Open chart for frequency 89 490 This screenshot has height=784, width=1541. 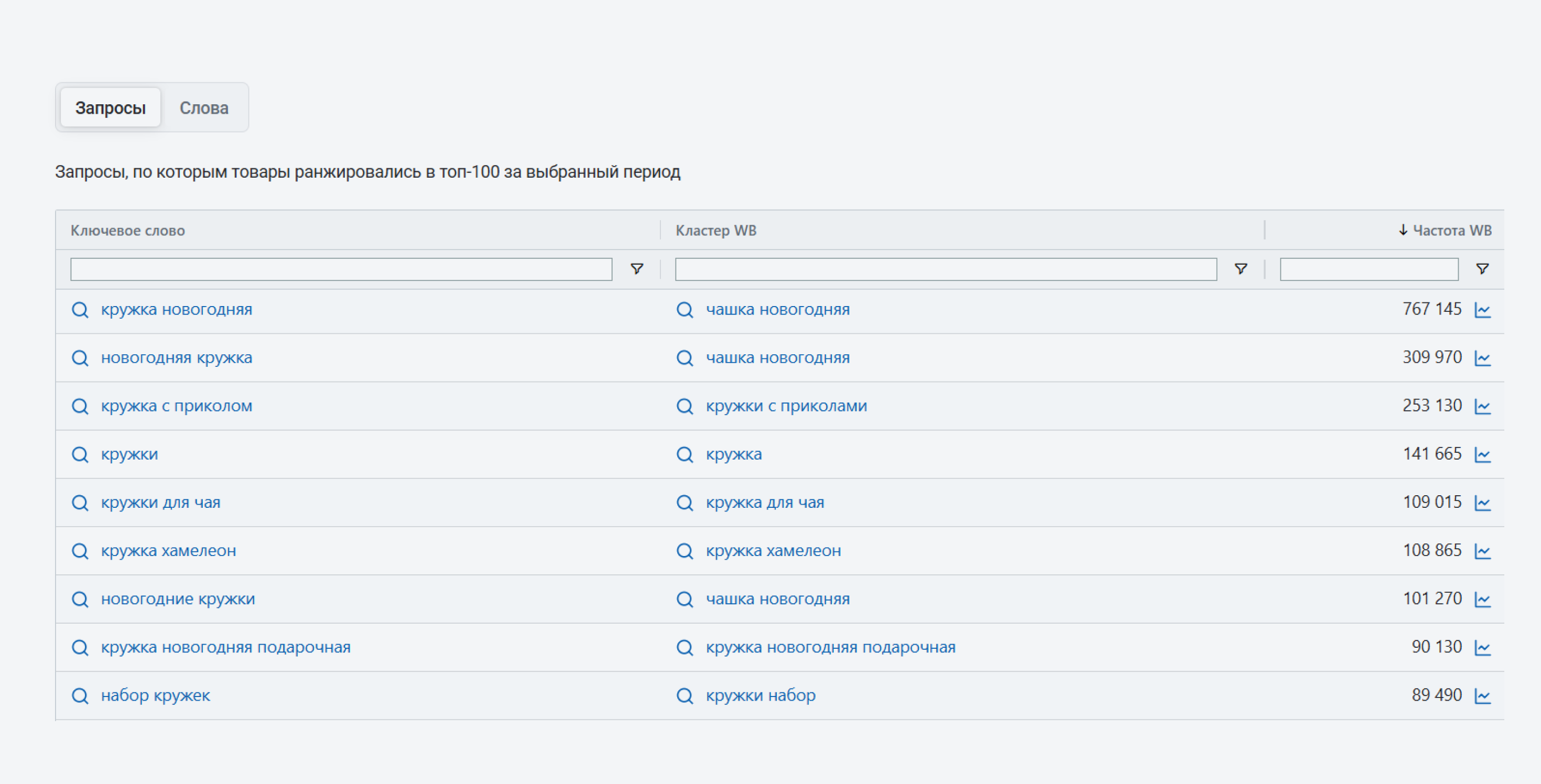click(x=1482, y=696)
